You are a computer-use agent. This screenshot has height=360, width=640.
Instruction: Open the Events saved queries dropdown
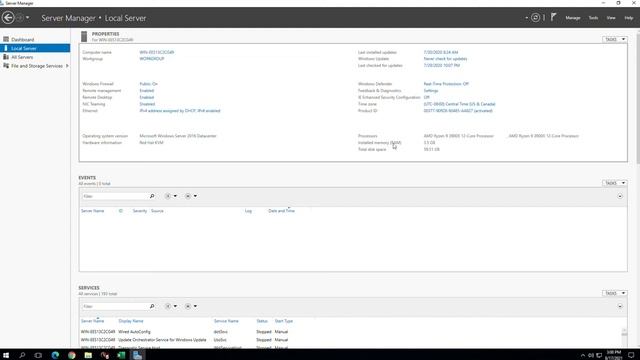tap(191, 196)
